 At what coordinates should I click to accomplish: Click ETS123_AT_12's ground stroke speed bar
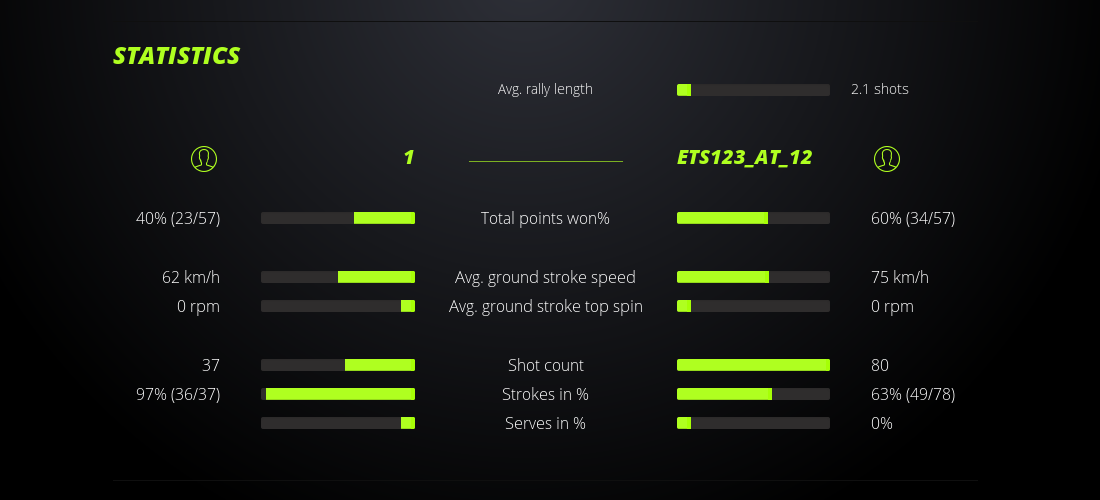coord(753,277)
